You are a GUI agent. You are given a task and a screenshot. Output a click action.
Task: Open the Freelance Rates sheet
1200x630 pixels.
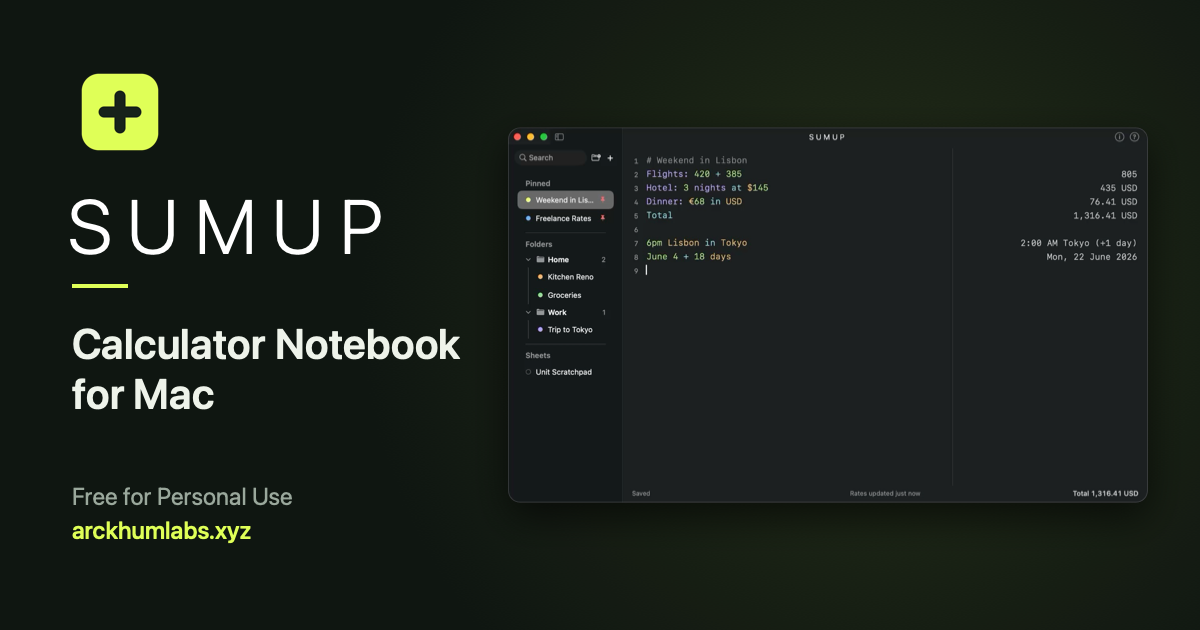tap(566, 218)
